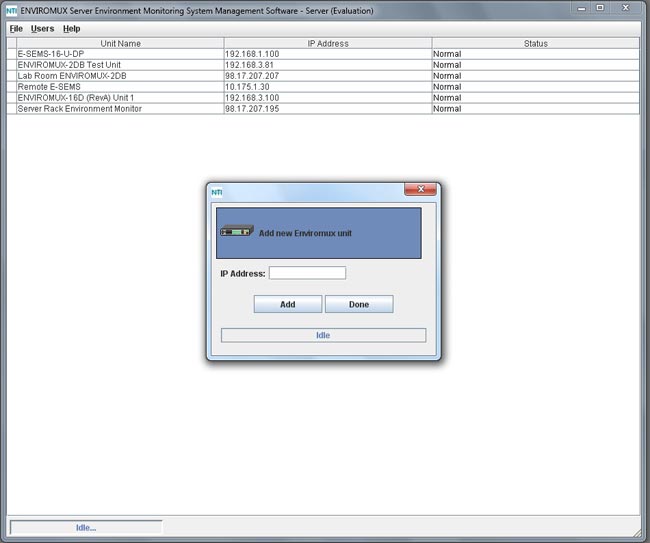
Task: Open the Users menu
Action: [43, 29]
